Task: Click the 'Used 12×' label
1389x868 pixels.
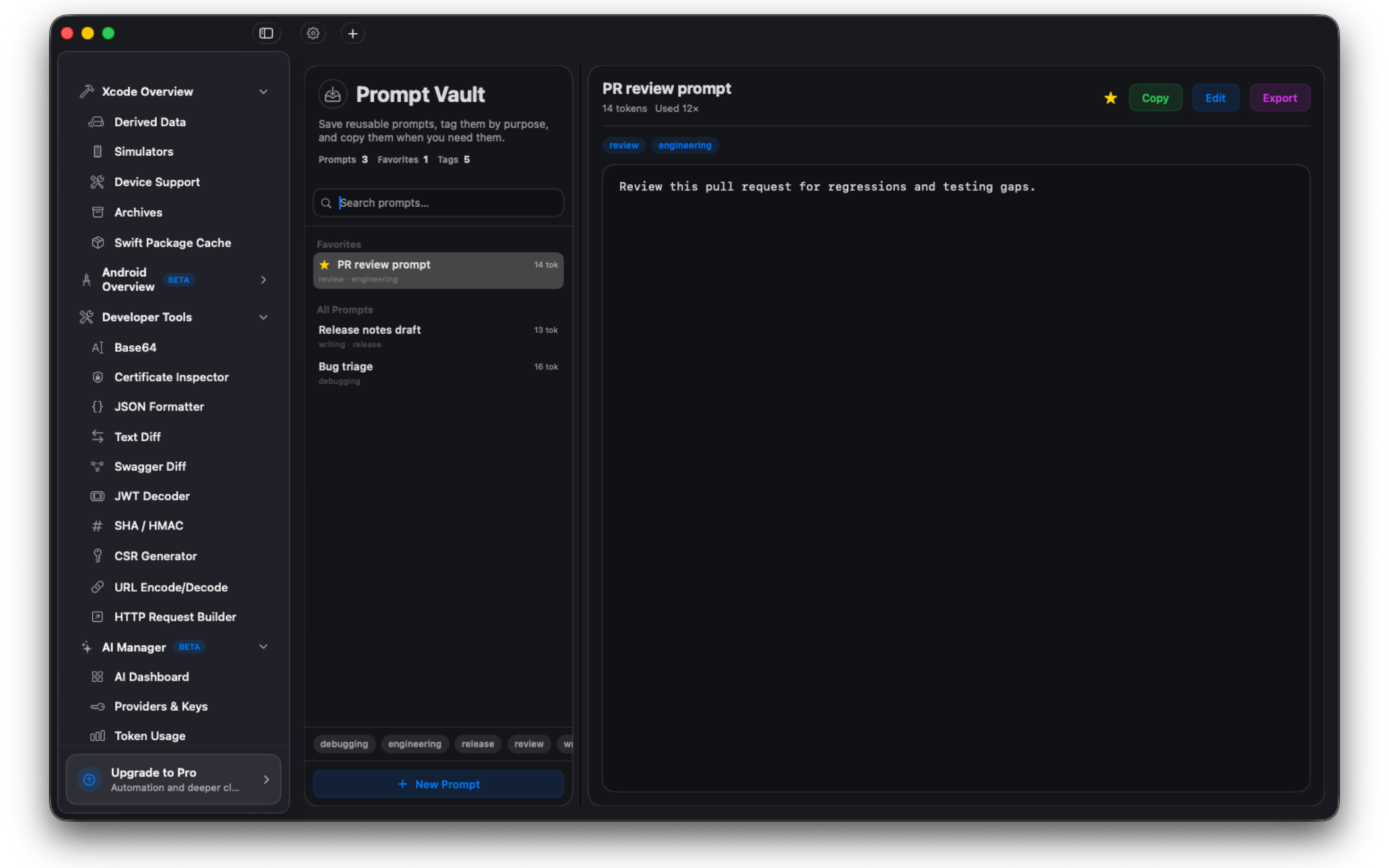Action: (x=677, y=108)
